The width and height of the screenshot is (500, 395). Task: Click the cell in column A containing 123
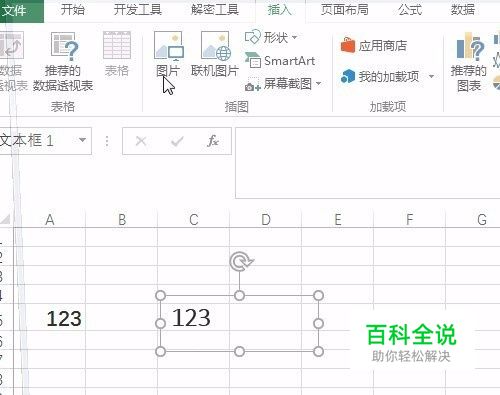[x=50, y=318]
